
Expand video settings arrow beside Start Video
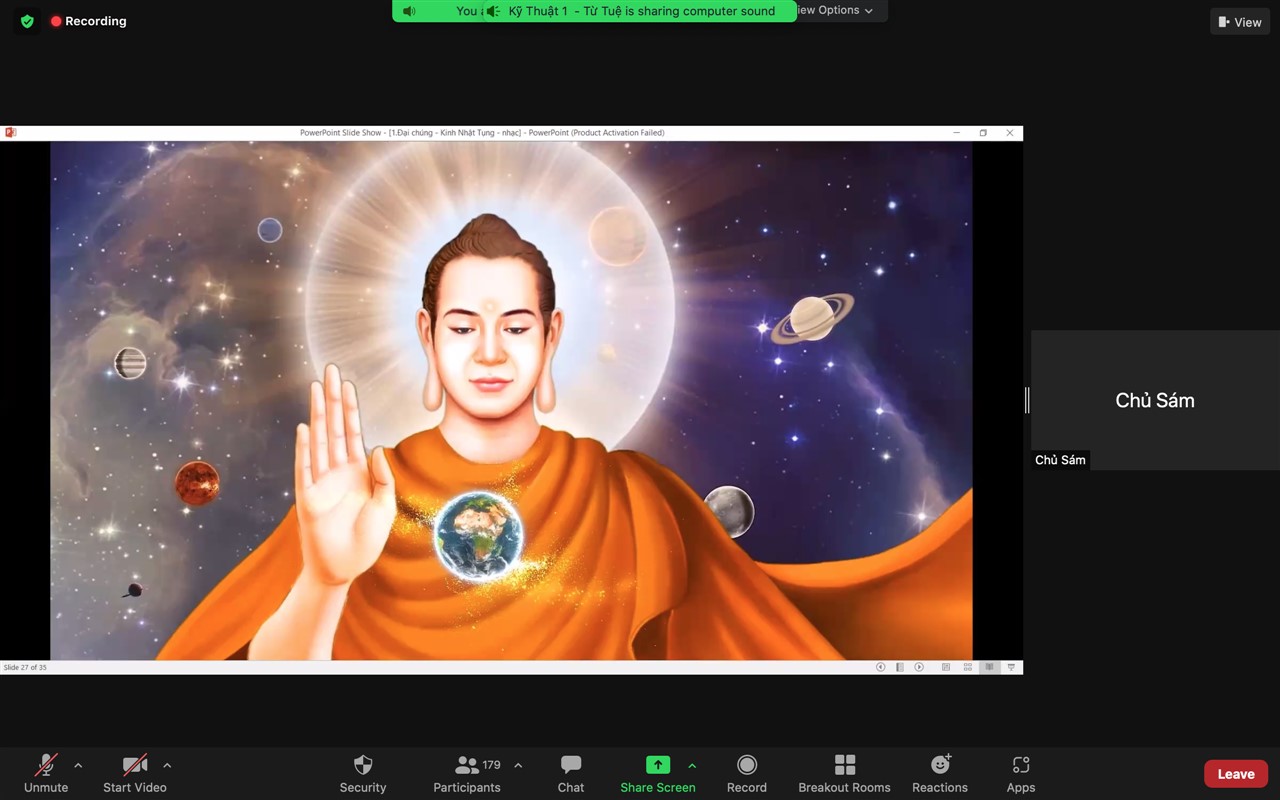click(167, 766)
